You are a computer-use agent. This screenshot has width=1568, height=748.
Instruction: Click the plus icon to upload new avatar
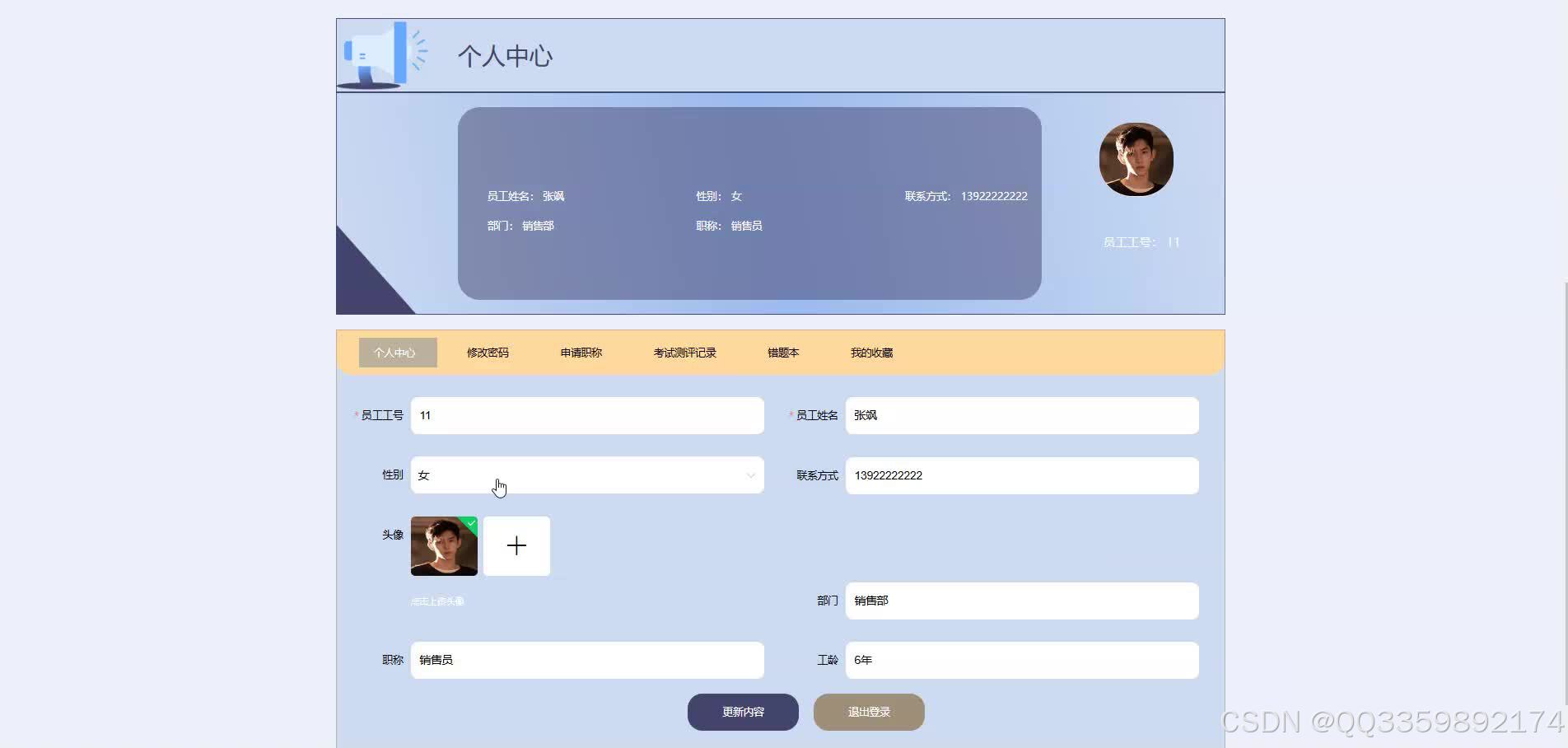[x=516, y=545]
